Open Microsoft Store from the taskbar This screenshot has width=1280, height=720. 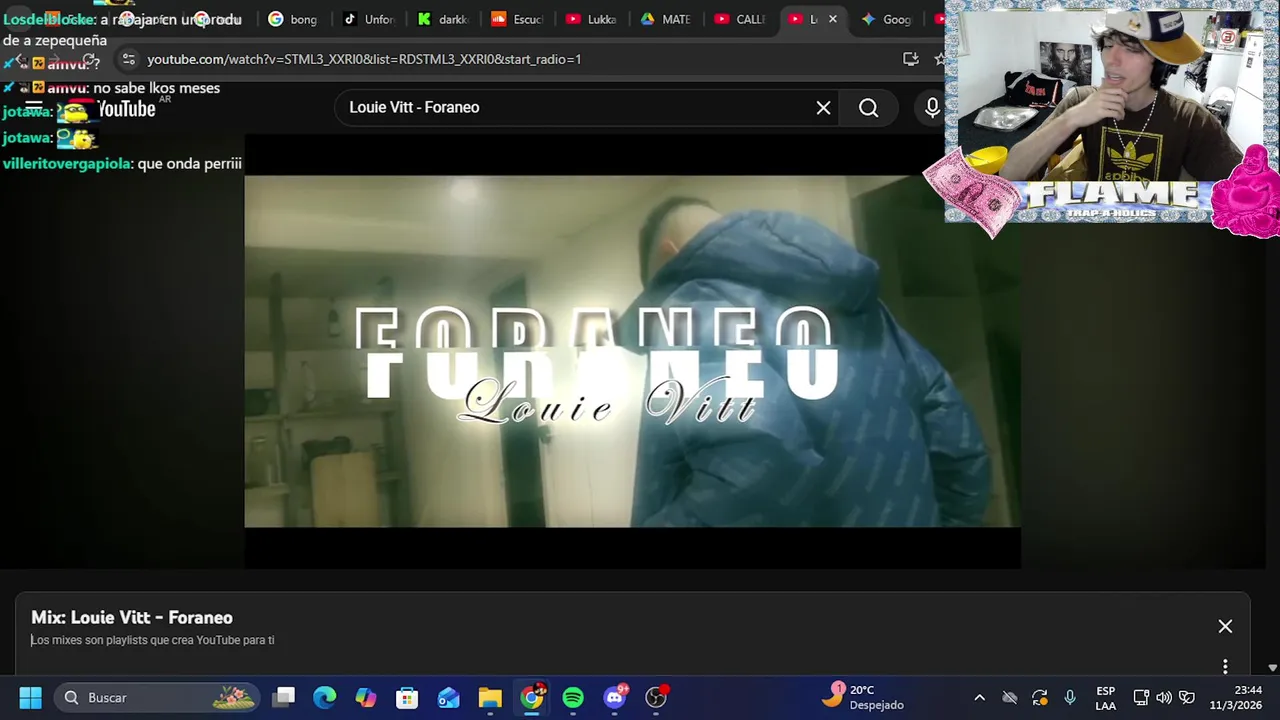[407, 697]
